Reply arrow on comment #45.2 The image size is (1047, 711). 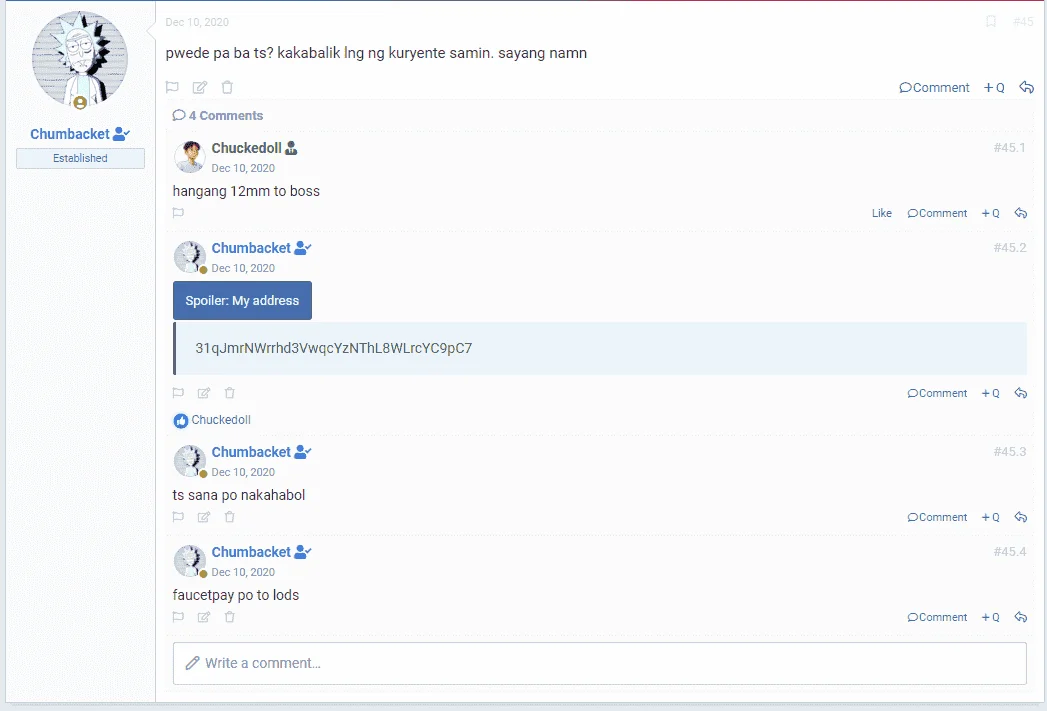point(1020,393)
